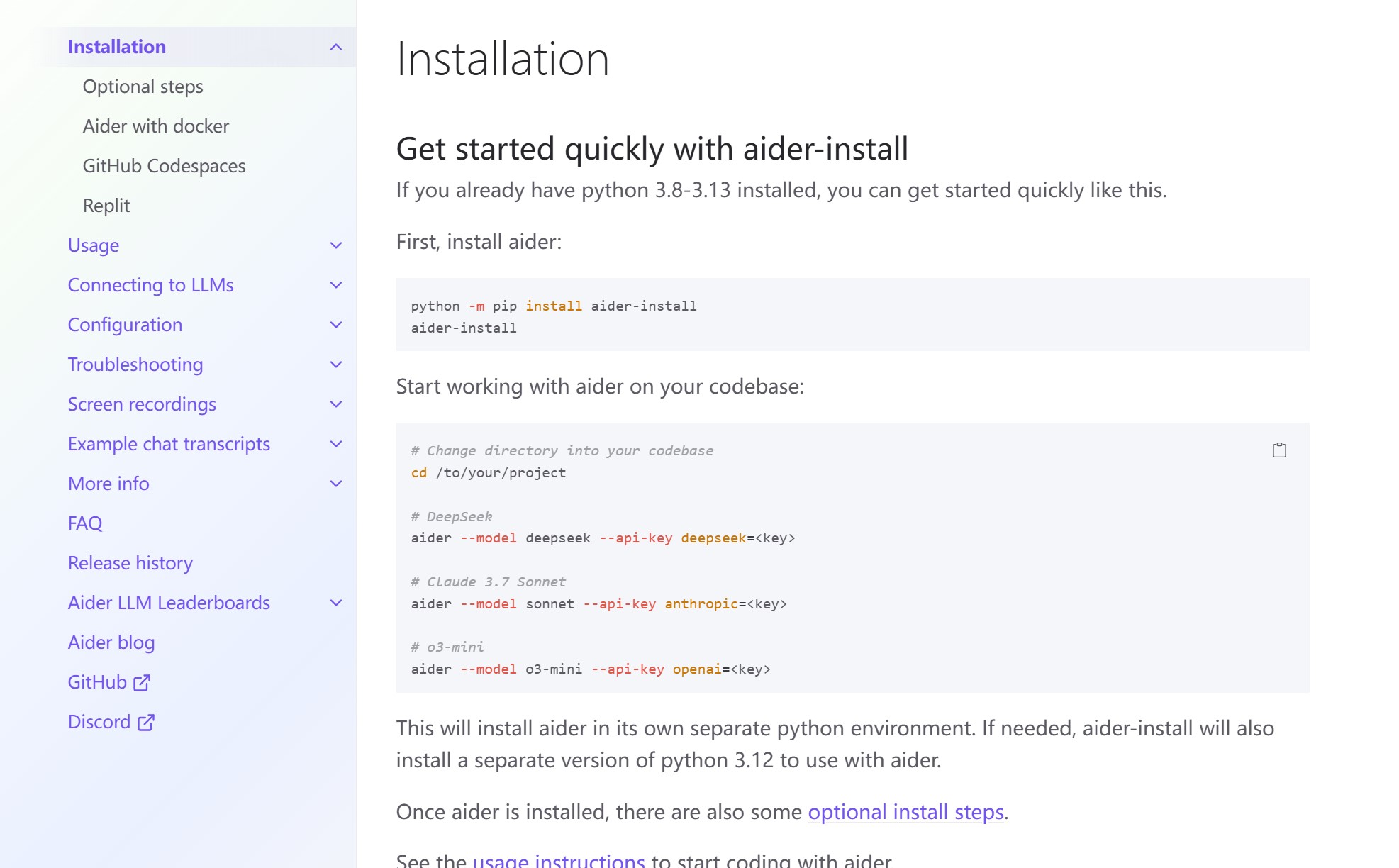Expand the Configuration section arrow

pos(336,325)
